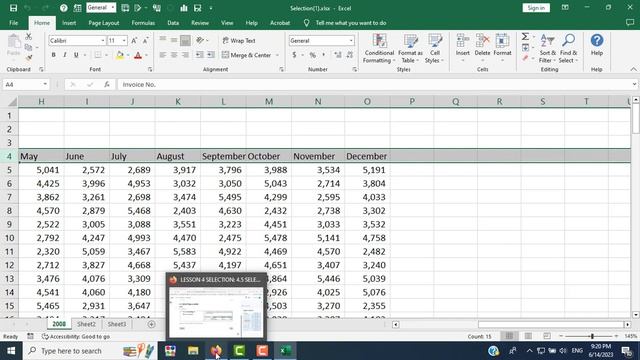Click Tell me what you want to do
Screen dimensions: 640x360
351,23
